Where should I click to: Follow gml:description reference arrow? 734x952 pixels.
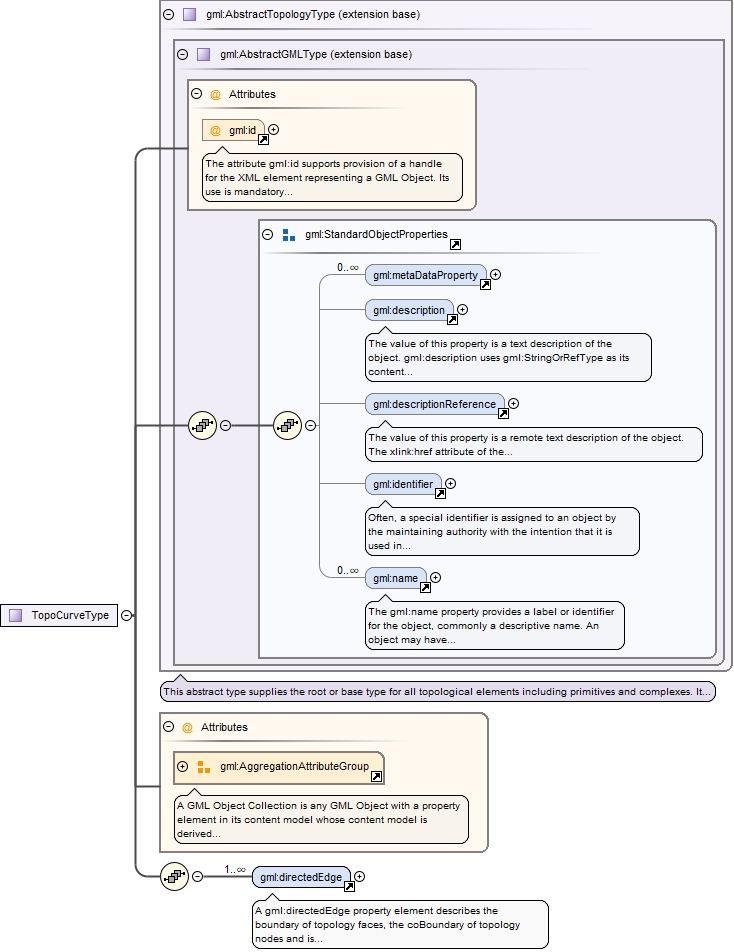click(452, 319)
